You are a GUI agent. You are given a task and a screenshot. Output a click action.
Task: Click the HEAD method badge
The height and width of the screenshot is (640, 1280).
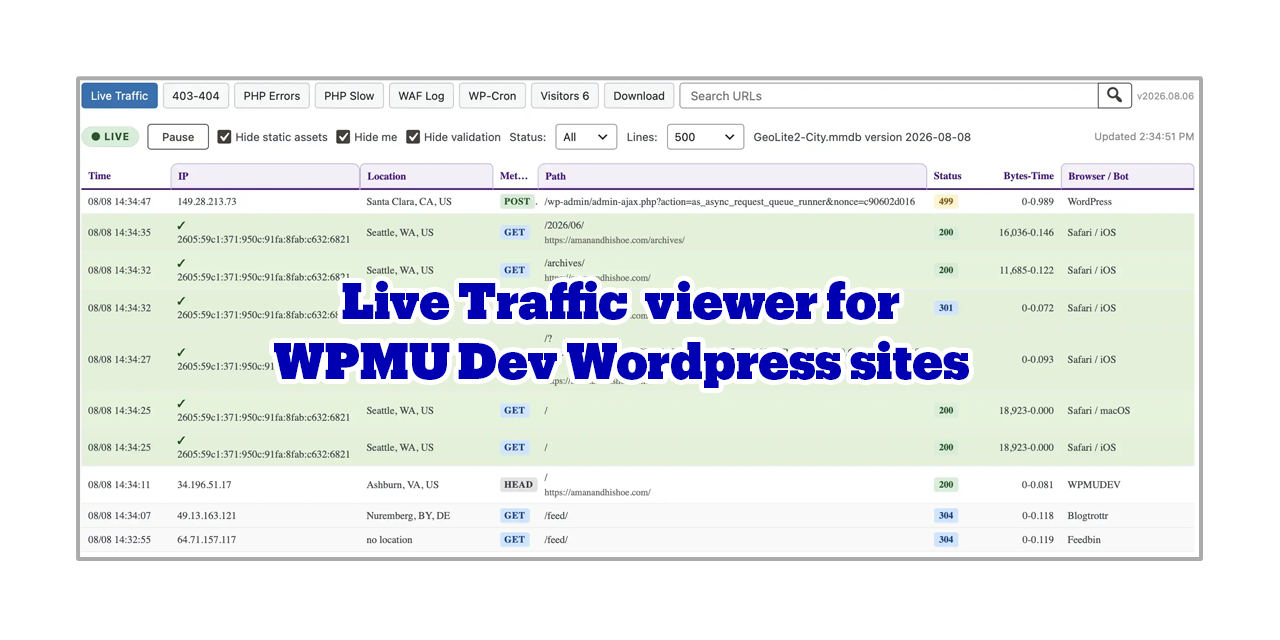[518, 485]
